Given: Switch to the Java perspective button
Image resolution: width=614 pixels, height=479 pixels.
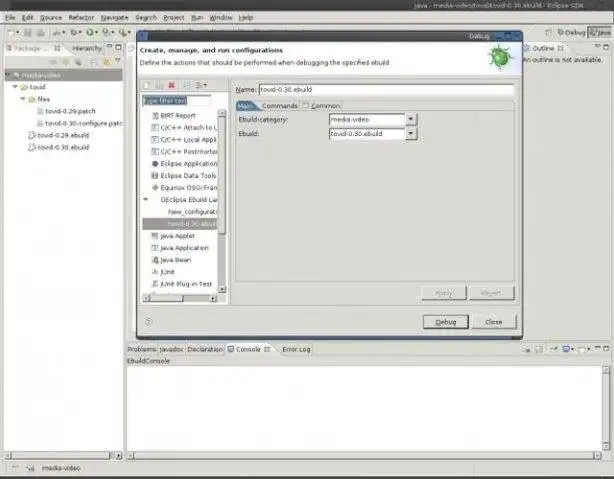Looking at the screenshot, I should tap(600, 33).
